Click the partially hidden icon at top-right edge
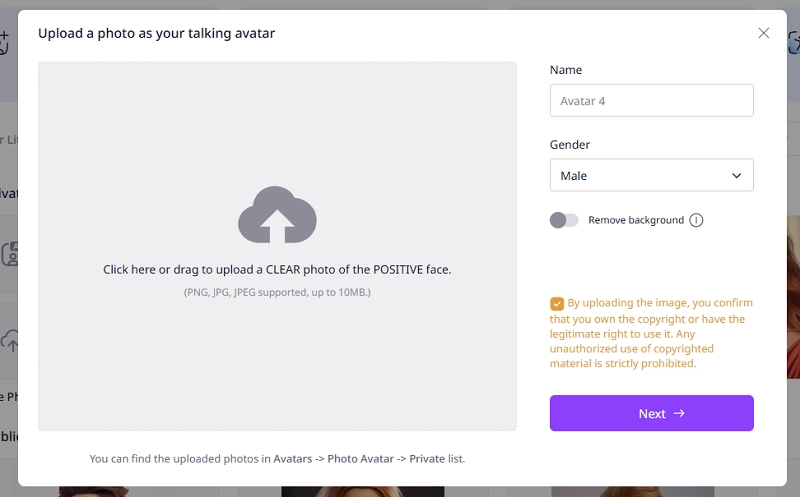The width and height of the screenshot is (800, 497). coord(793,42)
